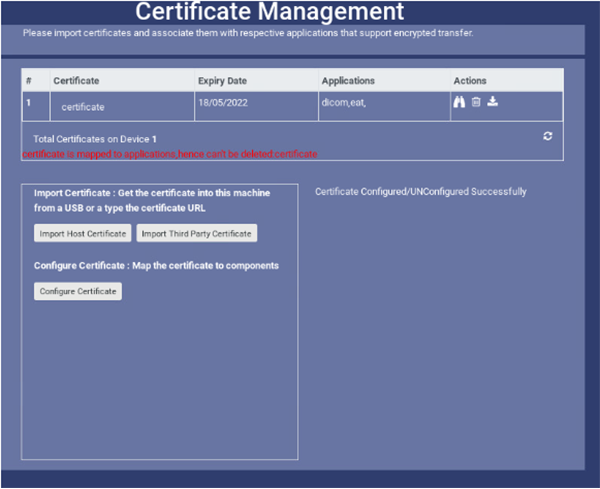Refresh the certificate list
The width and height of the screenshot is (600, 489).
pyautogui.click(x=548, y=136)
